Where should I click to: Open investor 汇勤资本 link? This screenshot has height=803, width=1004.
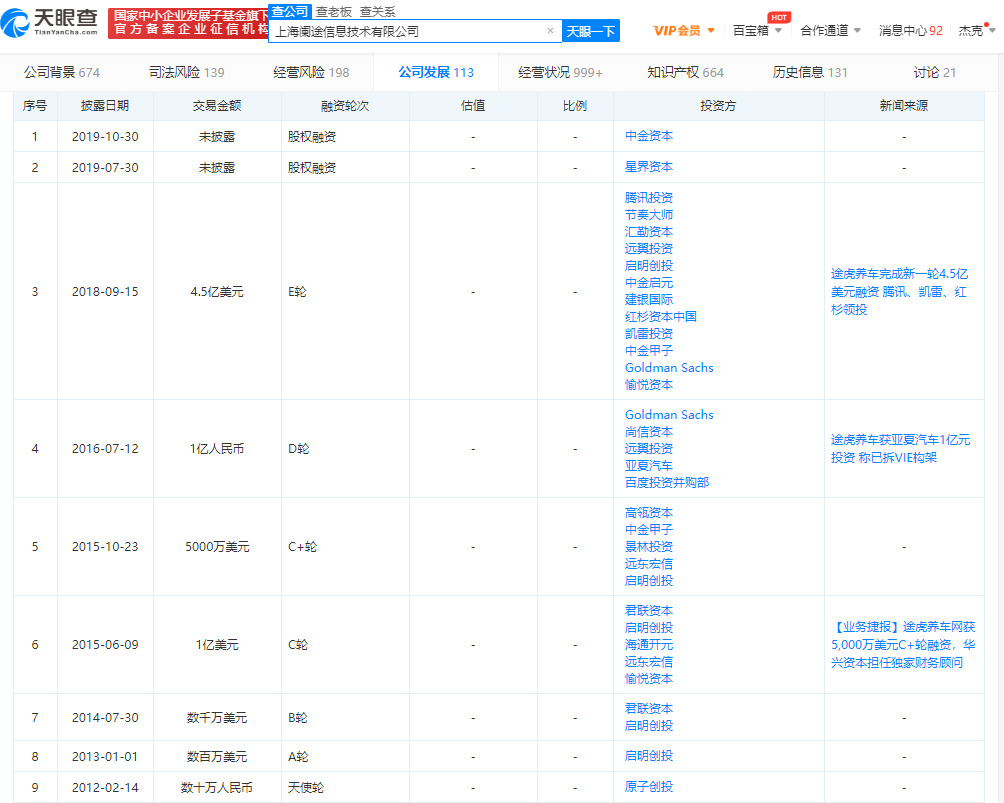[649, 231]
